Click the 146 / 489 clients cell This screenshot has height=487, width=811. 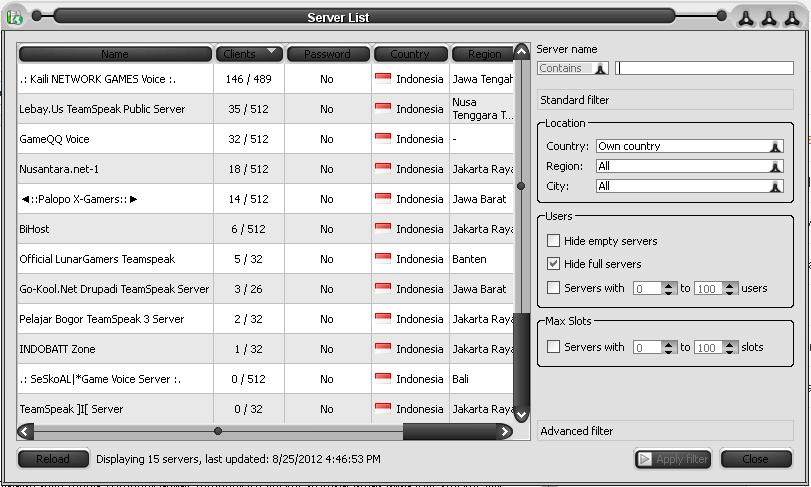[x=249, y=79]
